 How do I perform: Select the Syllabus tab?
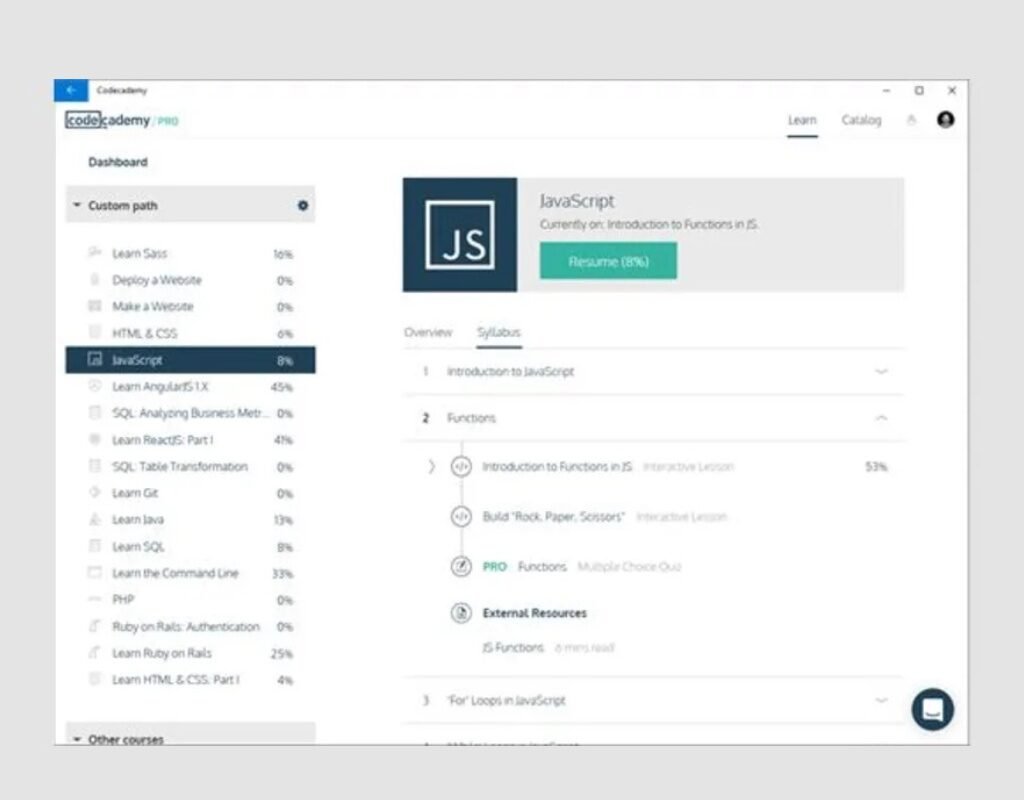499,332
